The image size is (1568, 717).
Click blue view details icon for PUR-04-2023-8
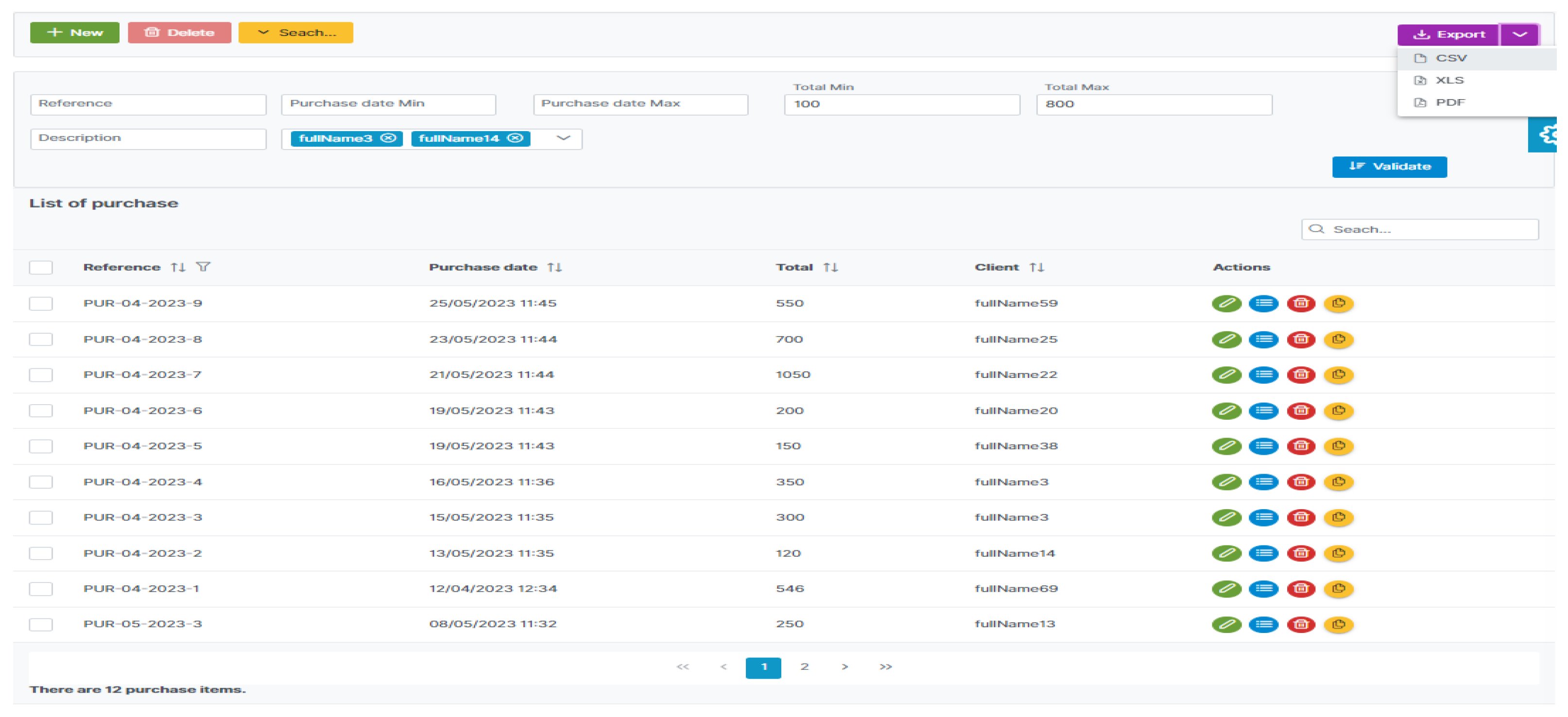[x=1263, y=339]
